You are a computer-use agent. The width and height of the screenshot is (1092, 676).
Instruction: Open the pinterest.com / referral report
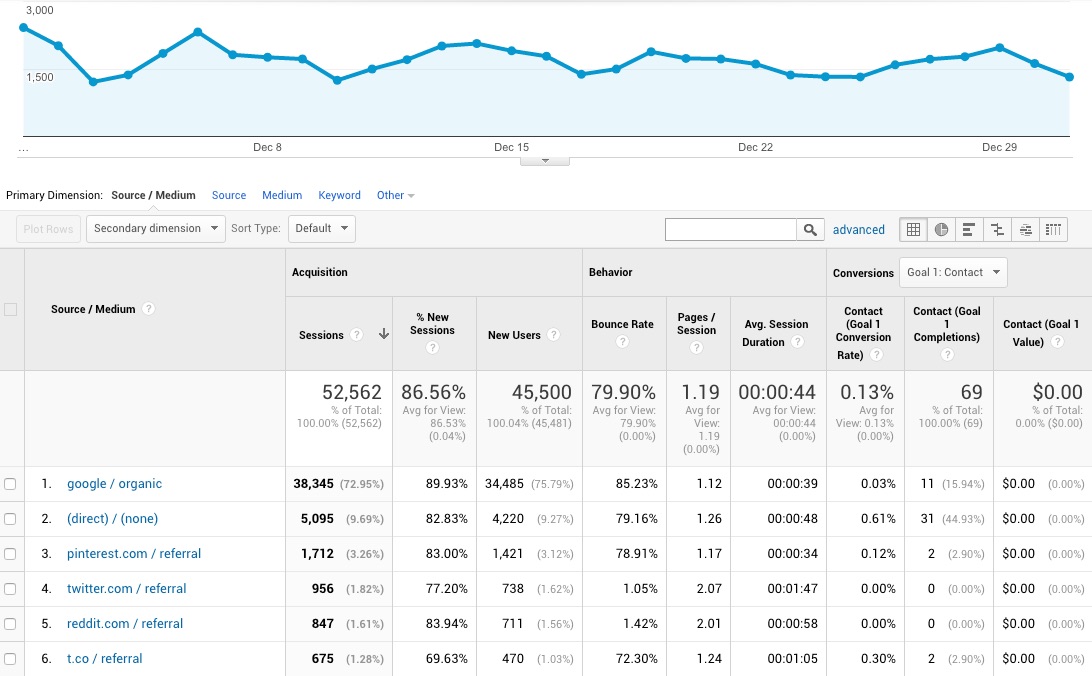click(x=134, y=553)
